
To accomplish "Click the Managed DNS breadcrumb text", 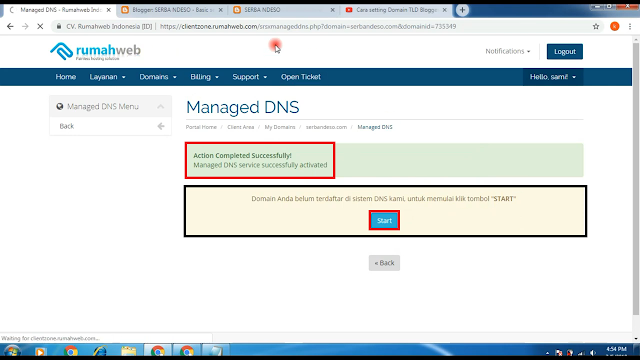I will [375, 127].
